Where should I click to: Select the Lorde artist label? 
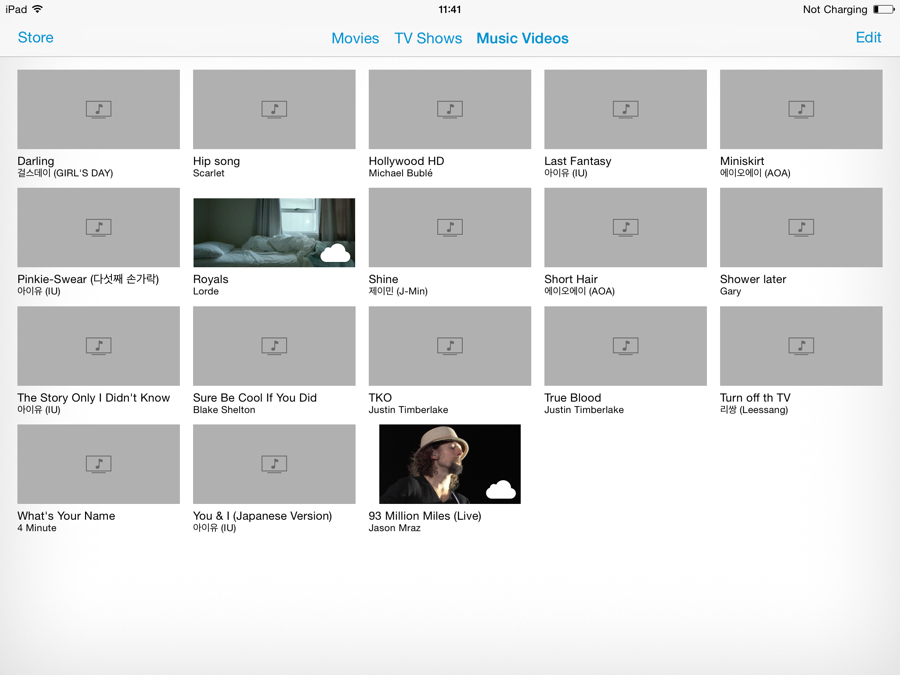click(x=205, y=292)
